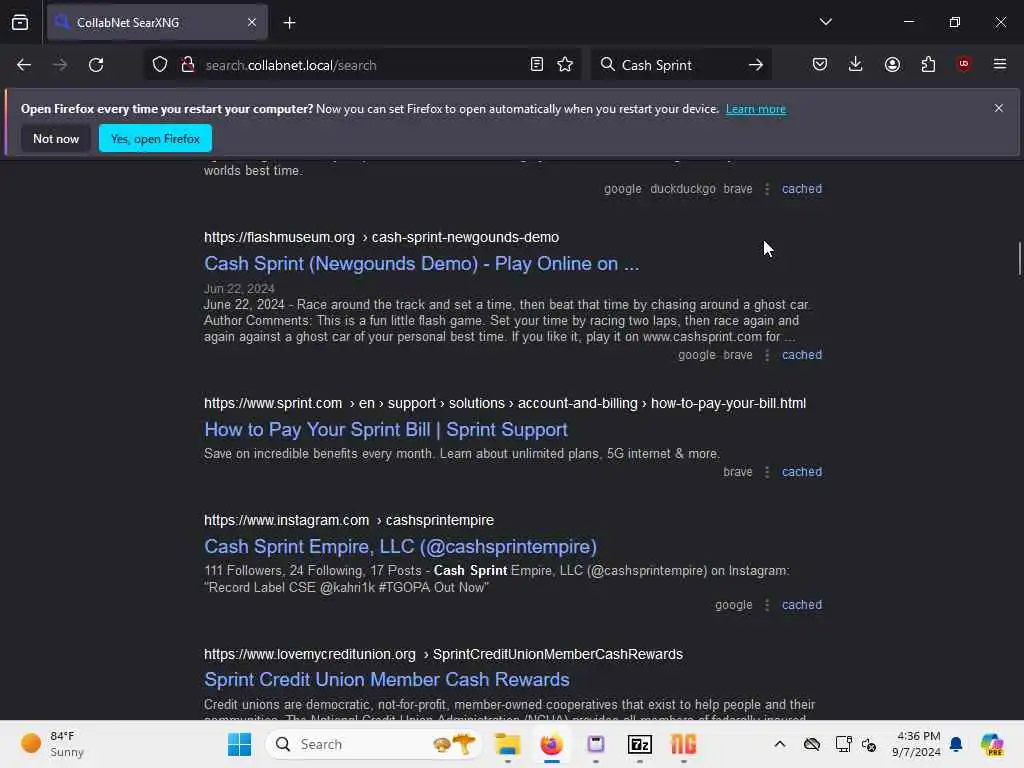Open cached link for Sprint Support result
Screen dimensions: 1024x768
click(802, 472)
